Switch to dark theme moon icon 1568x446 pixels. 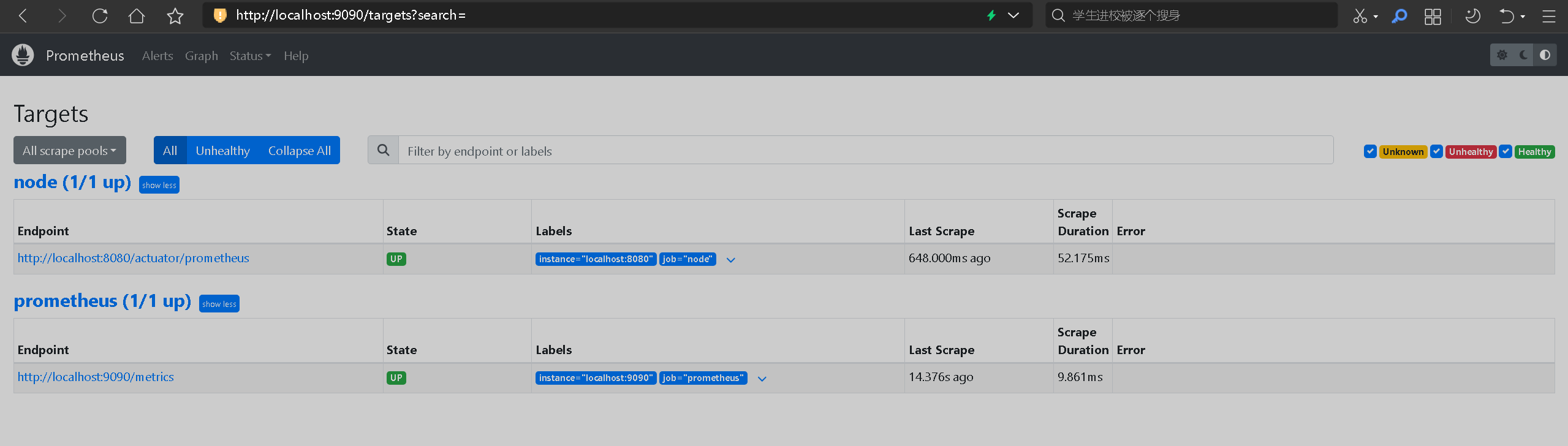tap(1523, 55)
